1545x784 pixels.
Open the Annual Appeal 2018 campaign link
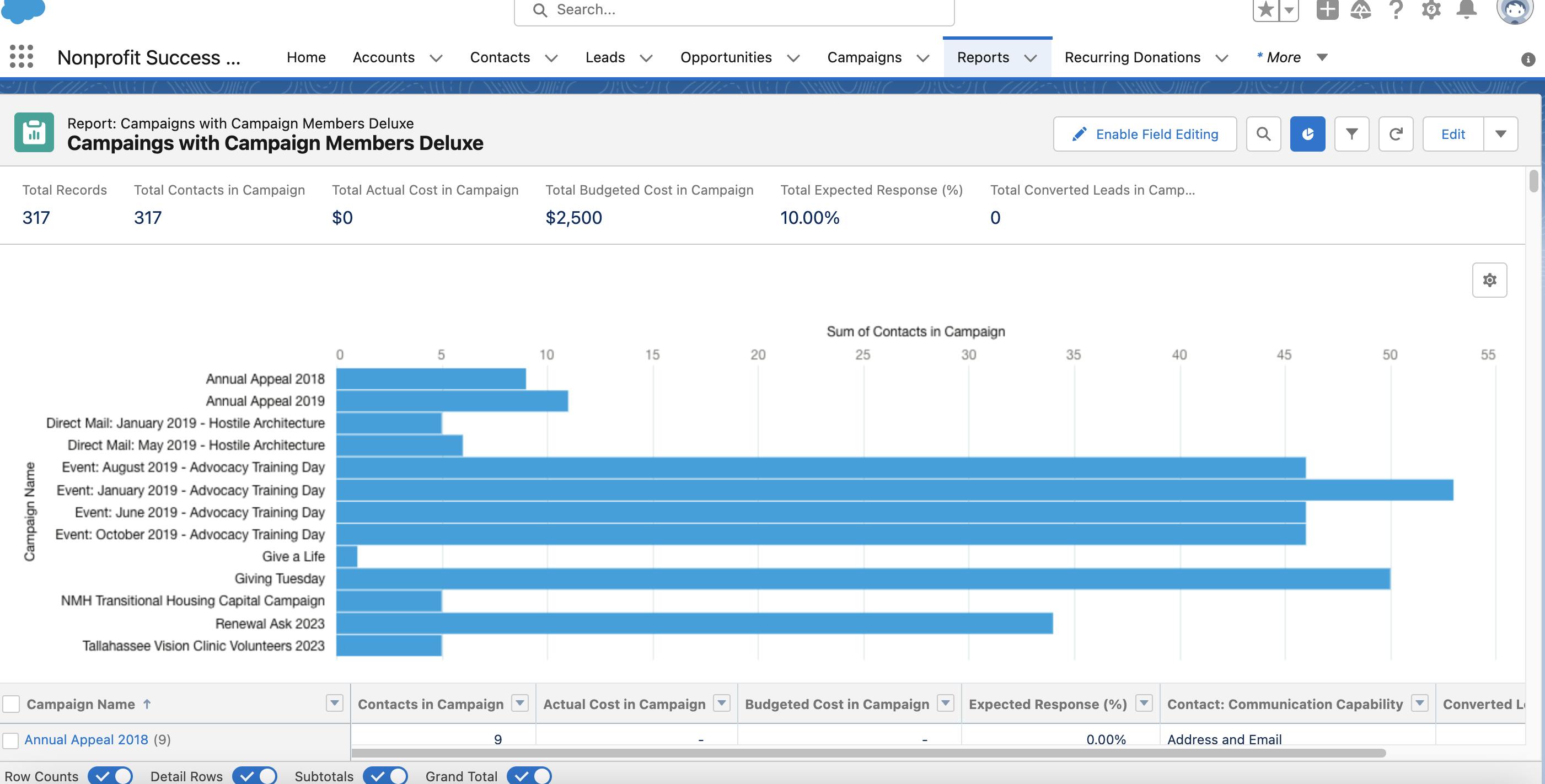click(86, 739)
